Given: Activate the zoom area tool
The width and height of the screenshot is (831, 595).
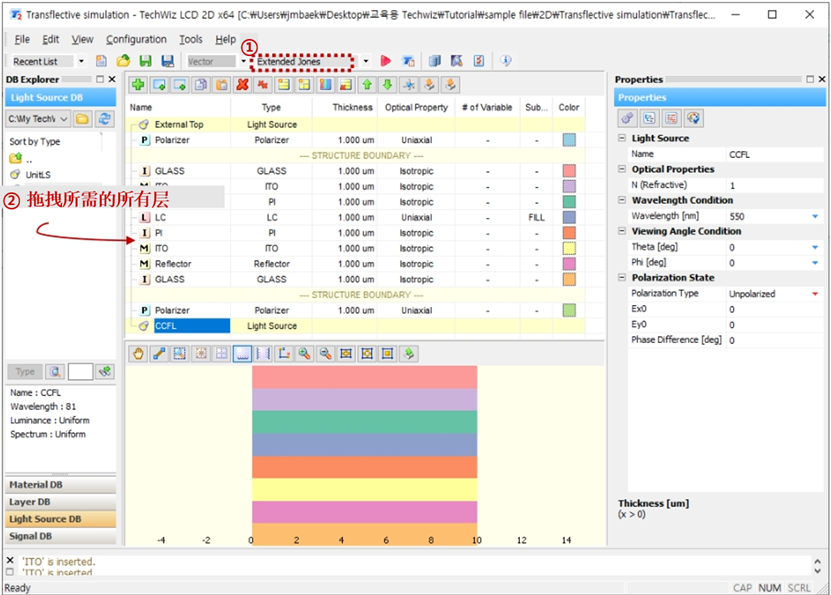Looking at the screenshot, I should click(180, 353).
